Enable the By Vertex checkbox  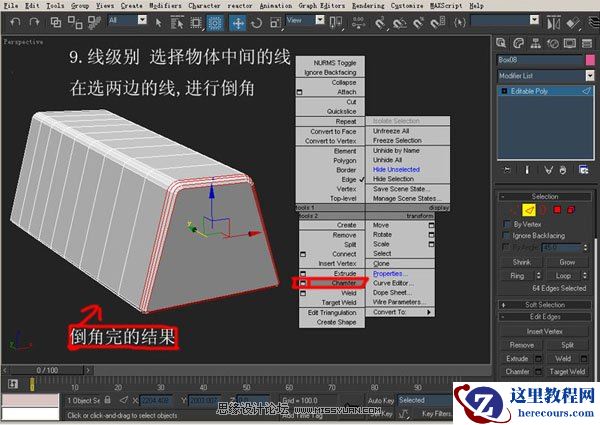pos(507,224)
